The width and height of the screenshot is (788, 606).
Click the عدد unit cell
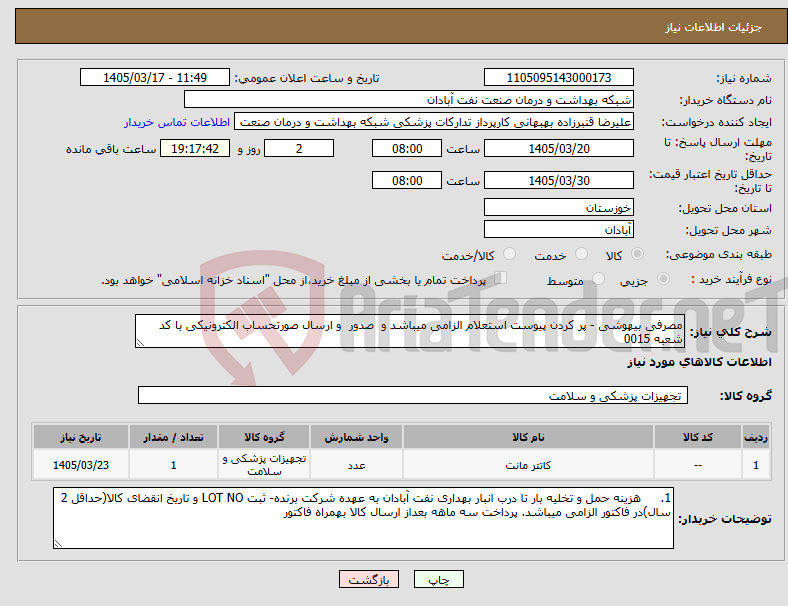356,465
